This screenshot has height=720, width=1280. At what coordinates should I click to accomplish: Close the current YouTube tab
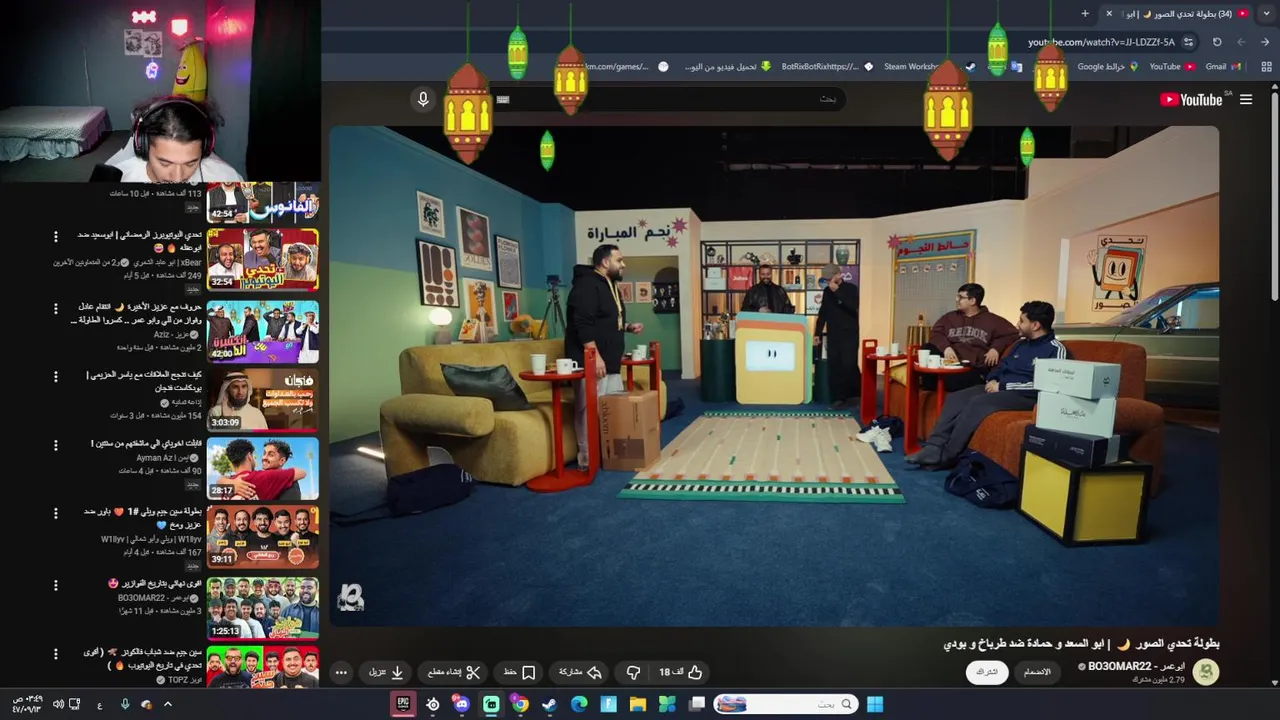1109,13
